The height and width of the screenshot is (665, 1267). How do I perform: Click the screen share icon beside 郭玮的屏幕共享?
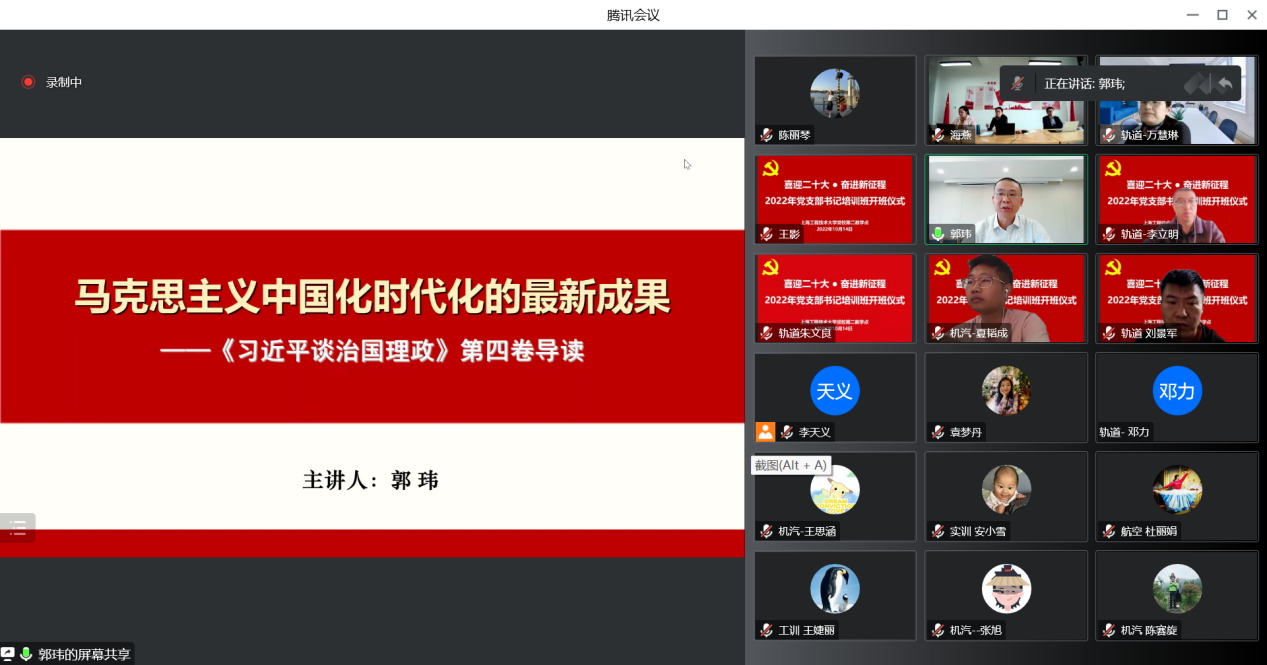coord(8,654)
